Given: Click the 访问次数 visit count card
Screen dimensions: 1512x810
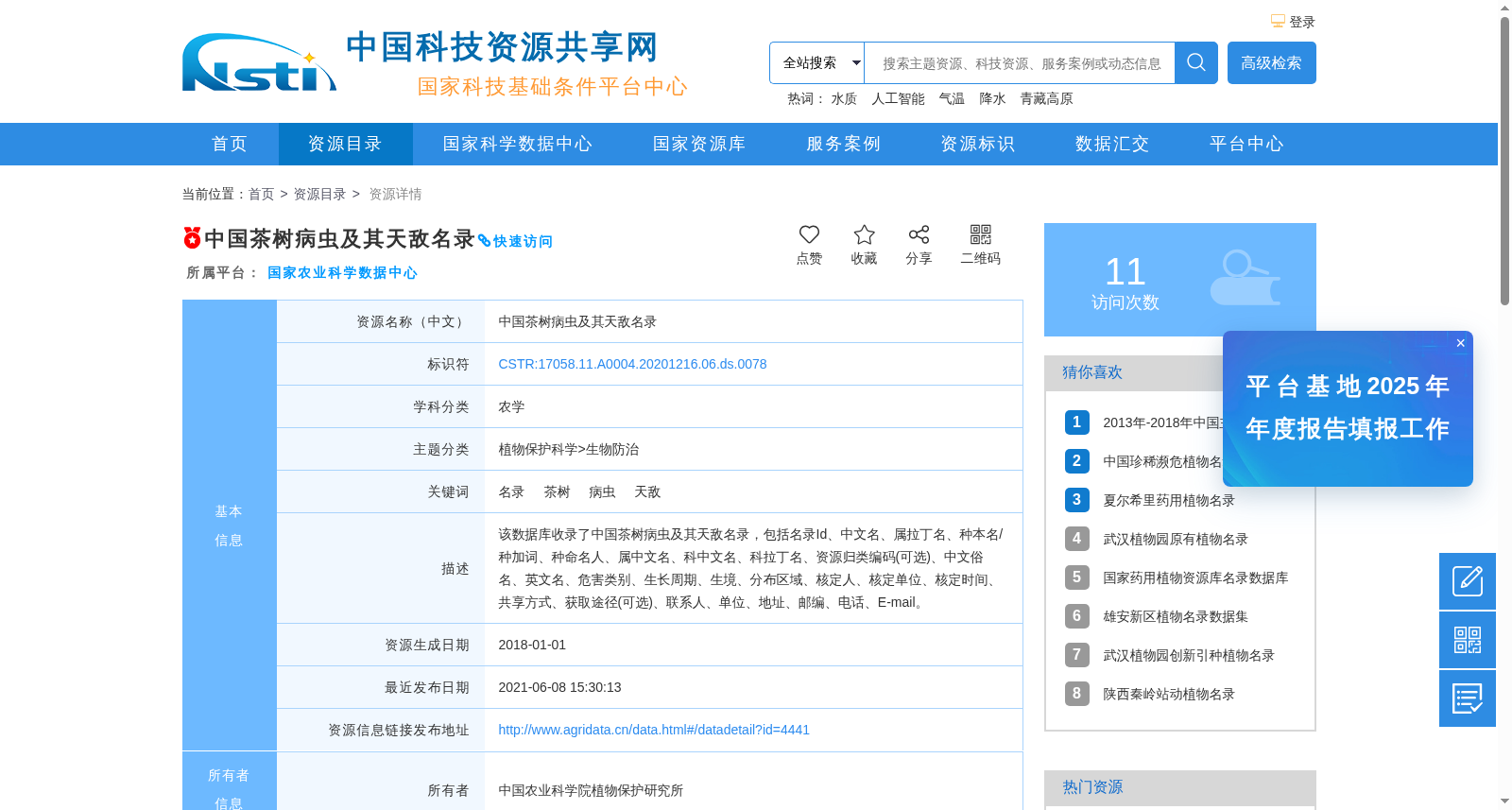Looking at the screenshot, I should (x=1180, y=280).
